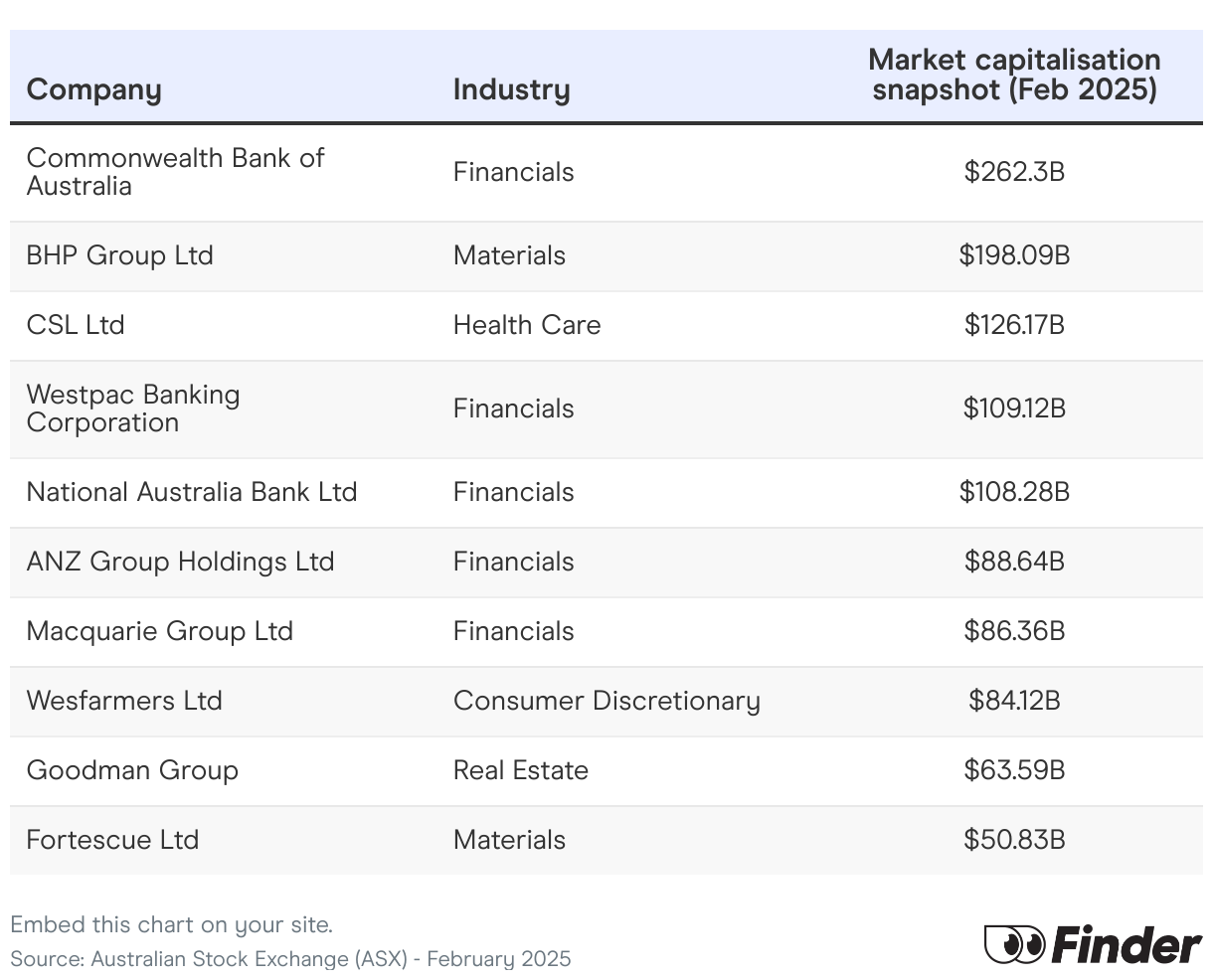Click the Company column header
This screenshot has width=1213, height=980.
93,89
